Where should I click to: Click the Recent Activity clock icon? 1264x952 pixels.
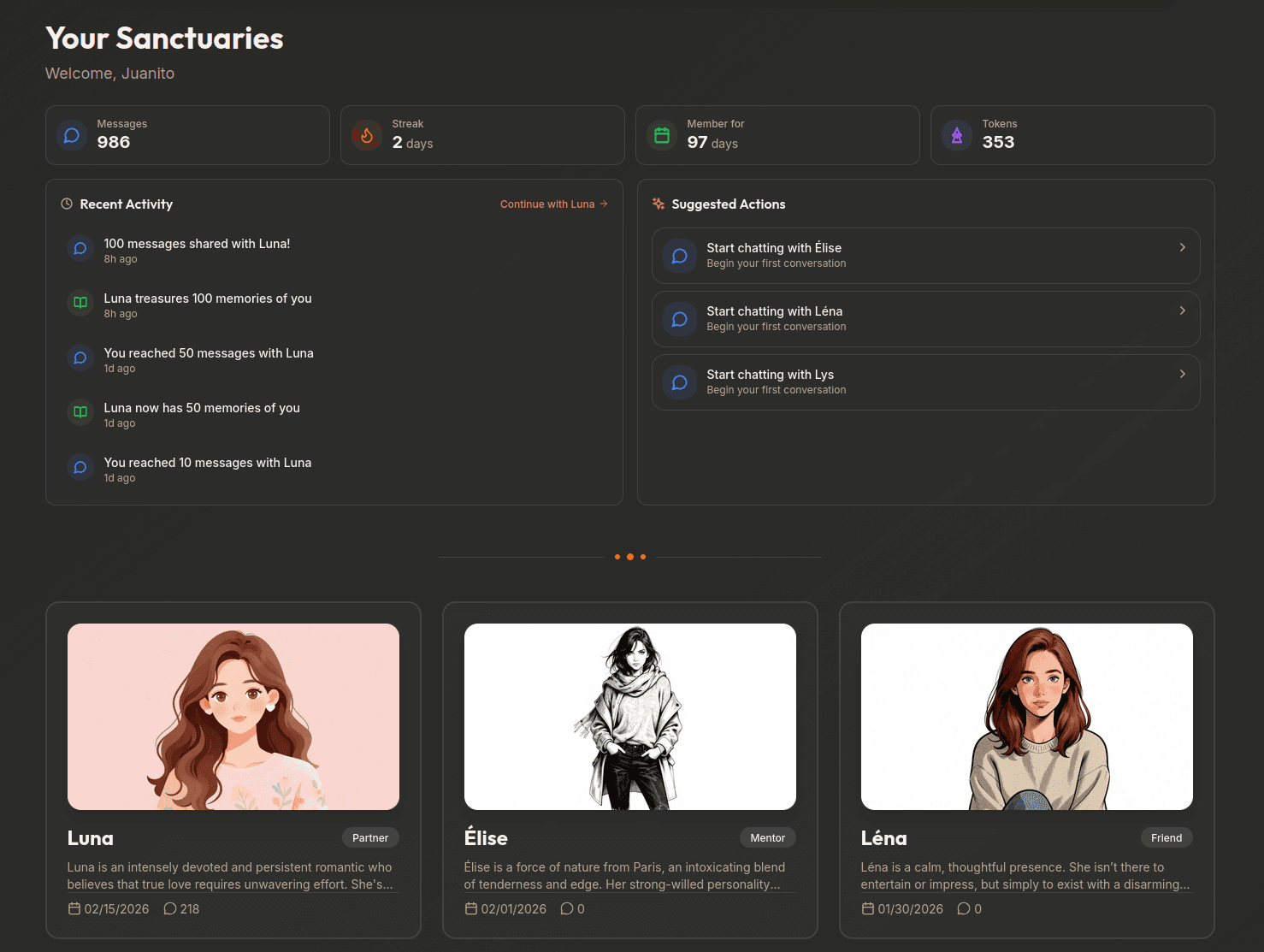(x=67, y=204)
